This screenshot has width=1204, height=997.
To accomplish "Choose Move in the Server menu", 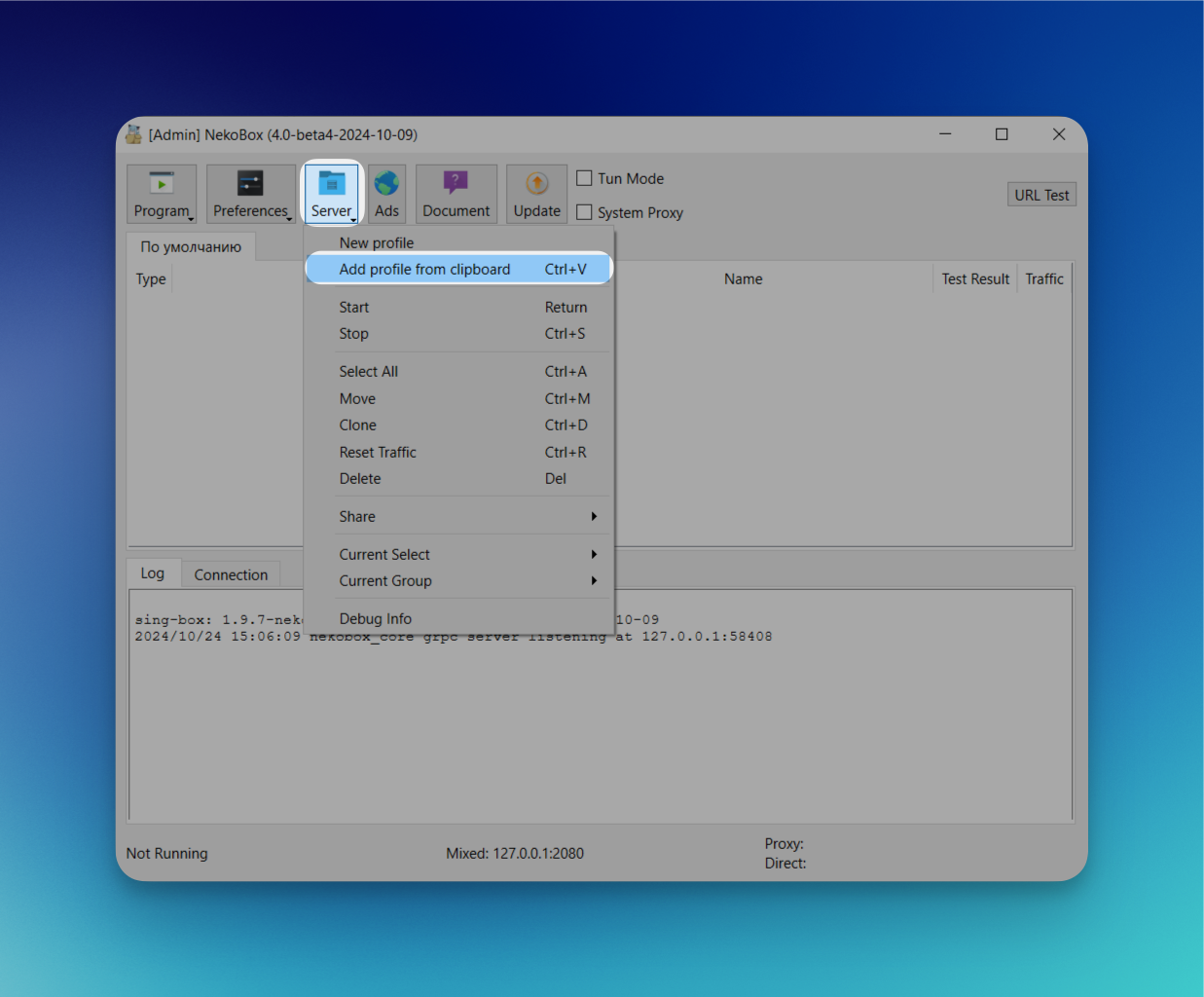I will click(458, 399).
